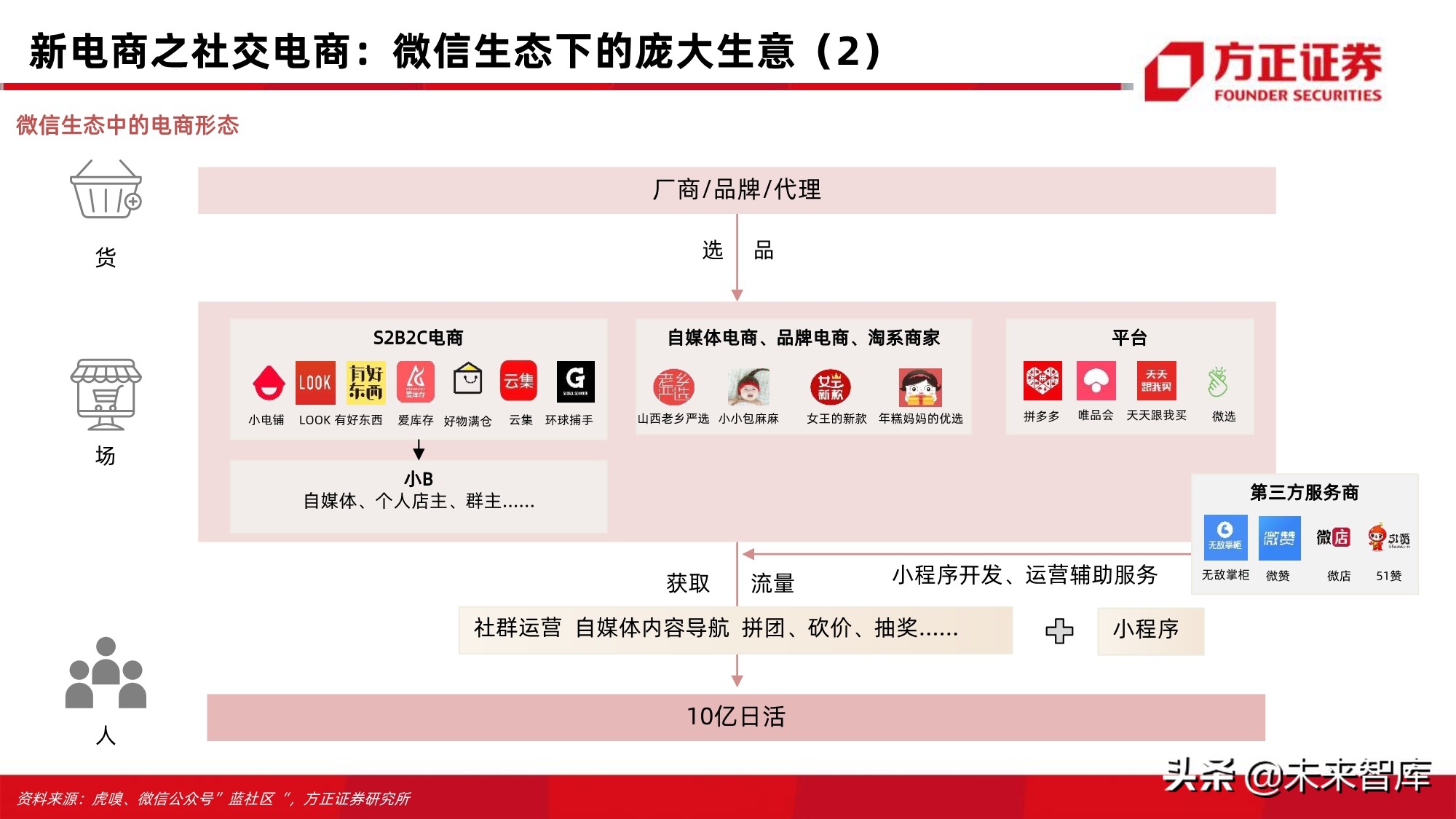Click the 天天跟我买 caption text
1456x819 pixels.
[x=1157, y=415]
